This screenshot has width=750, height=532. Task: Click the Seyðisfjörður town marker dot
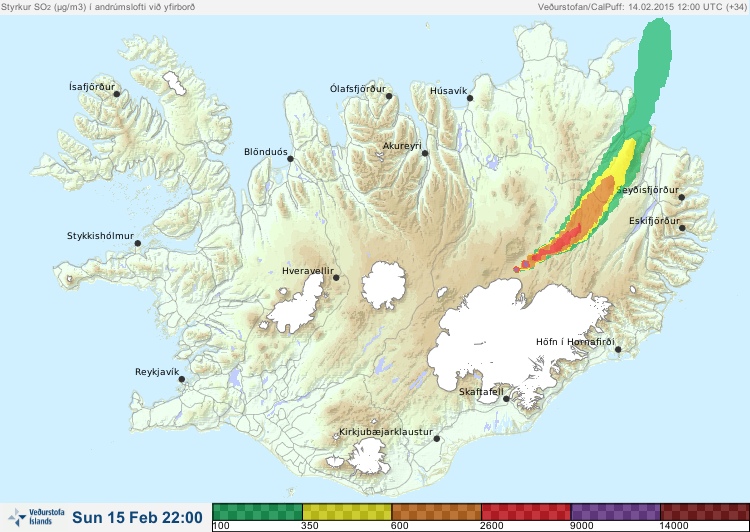681,197
